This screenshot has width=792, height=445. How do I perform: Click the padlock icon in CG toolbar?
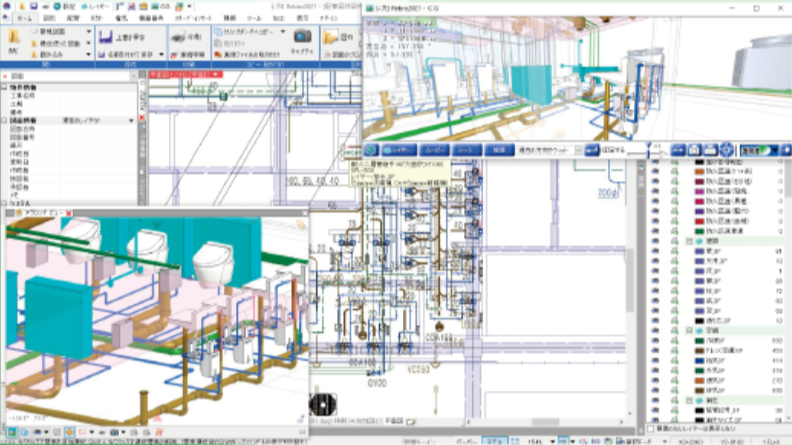tap(694, 150)
